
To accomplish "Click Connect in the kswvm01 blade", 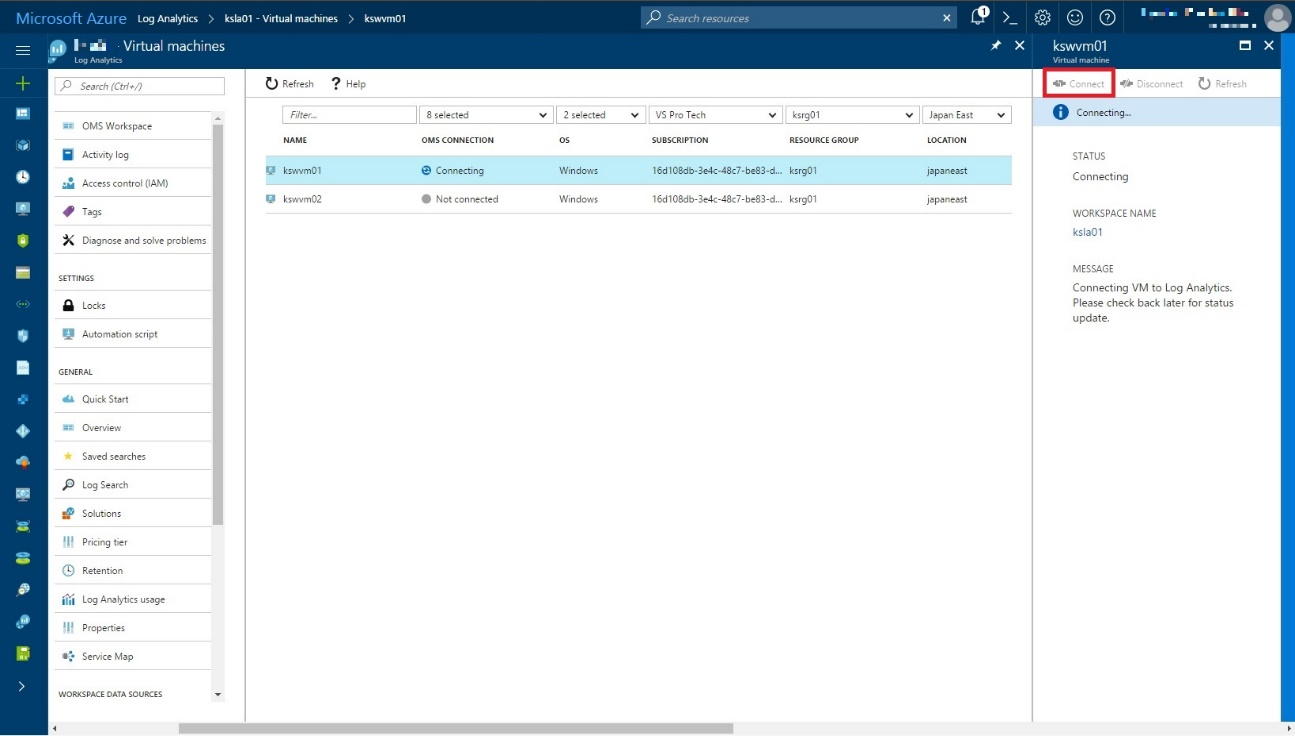I will point(1079,84).
